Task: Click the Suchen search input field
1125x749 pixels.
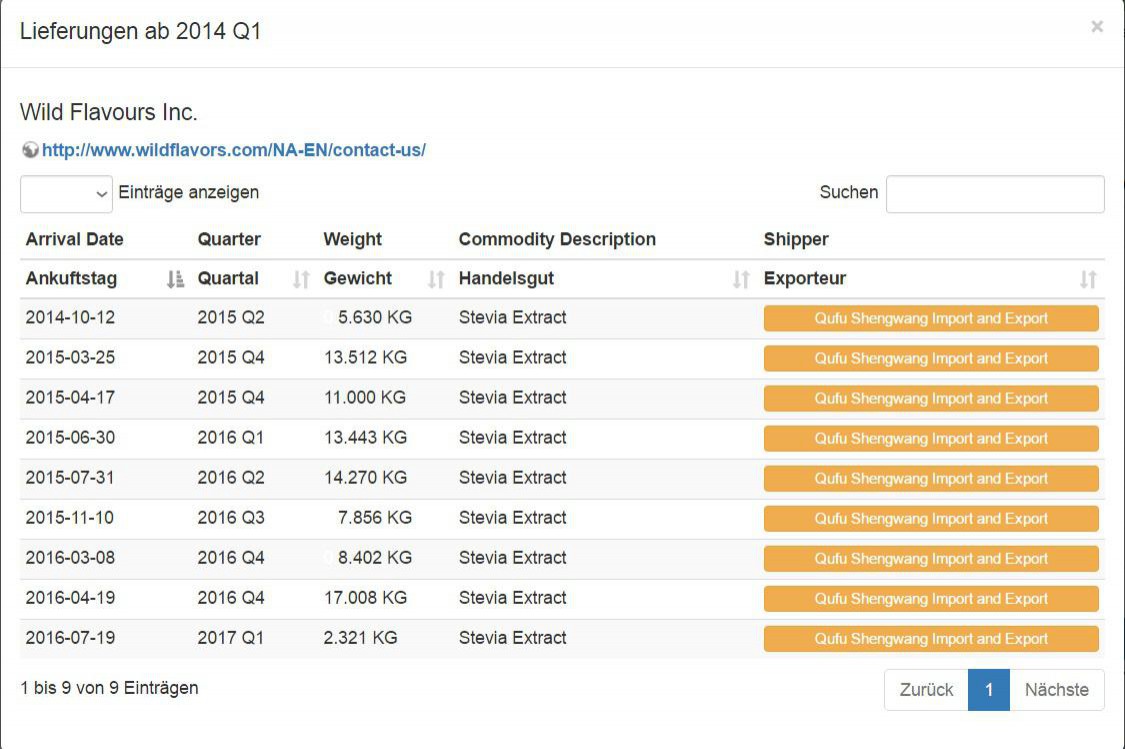Action: click(x=995, y=194)
